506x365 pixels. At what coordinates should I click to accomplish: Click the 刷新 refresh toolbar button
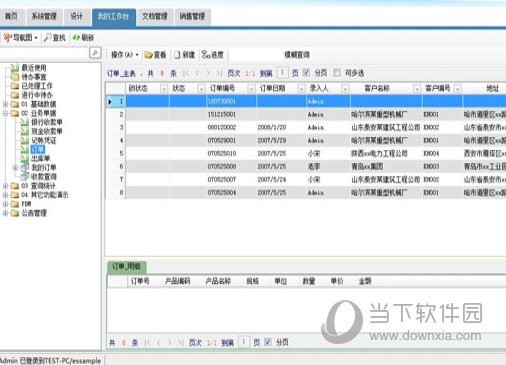tap(83, 38)
